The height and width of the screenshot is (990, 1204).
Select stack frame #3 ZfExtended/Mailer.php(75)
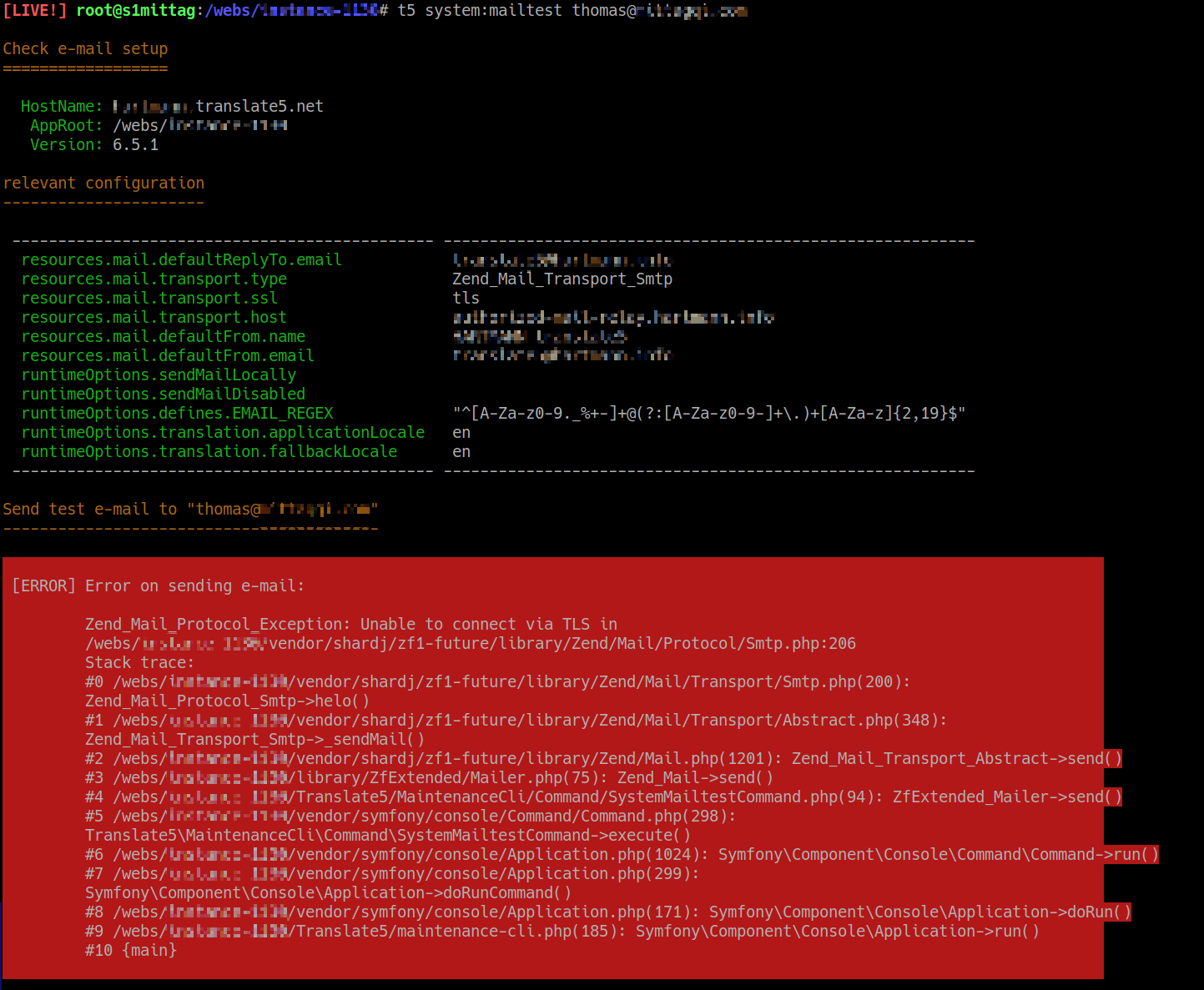pos(429,777)
